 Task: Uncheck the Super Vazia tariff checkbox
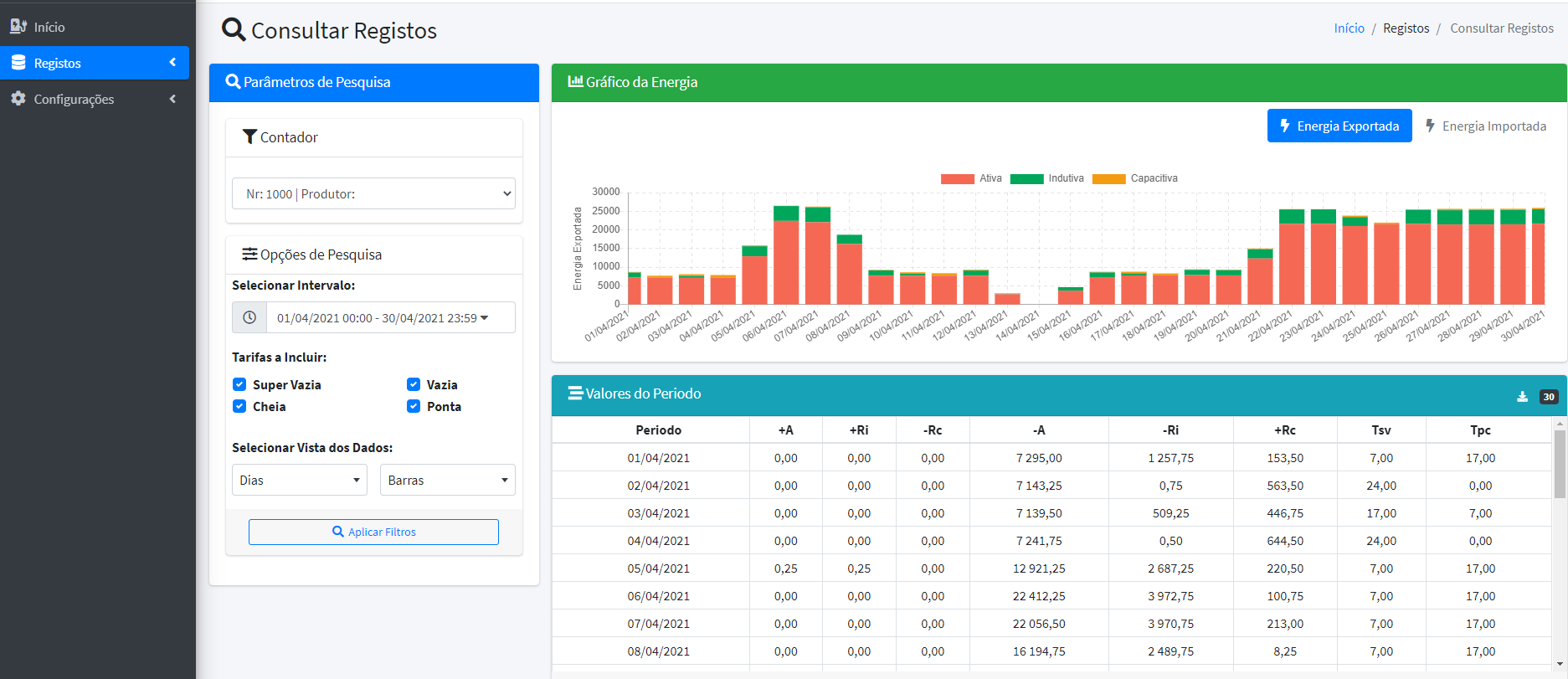click(x=239, y=384)
